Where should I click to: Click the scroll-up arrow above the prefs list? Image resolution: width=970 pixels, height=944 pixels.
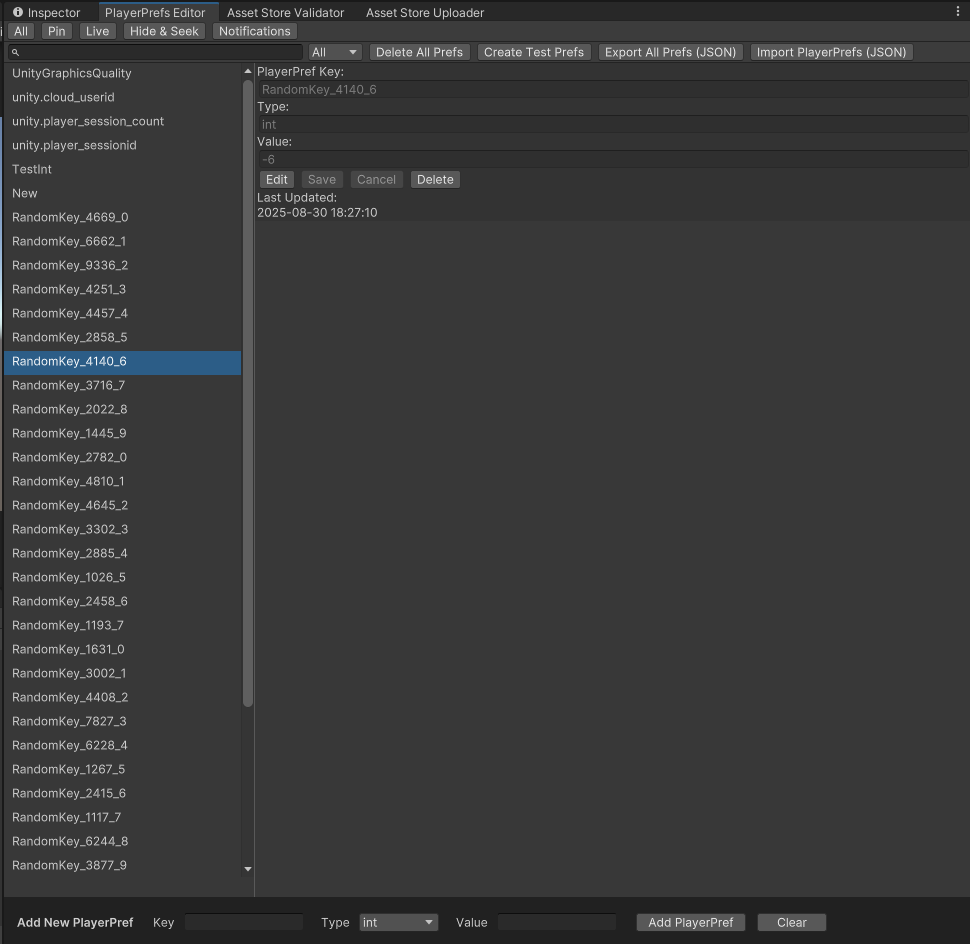pyautogui.click(x=247, y=71)
